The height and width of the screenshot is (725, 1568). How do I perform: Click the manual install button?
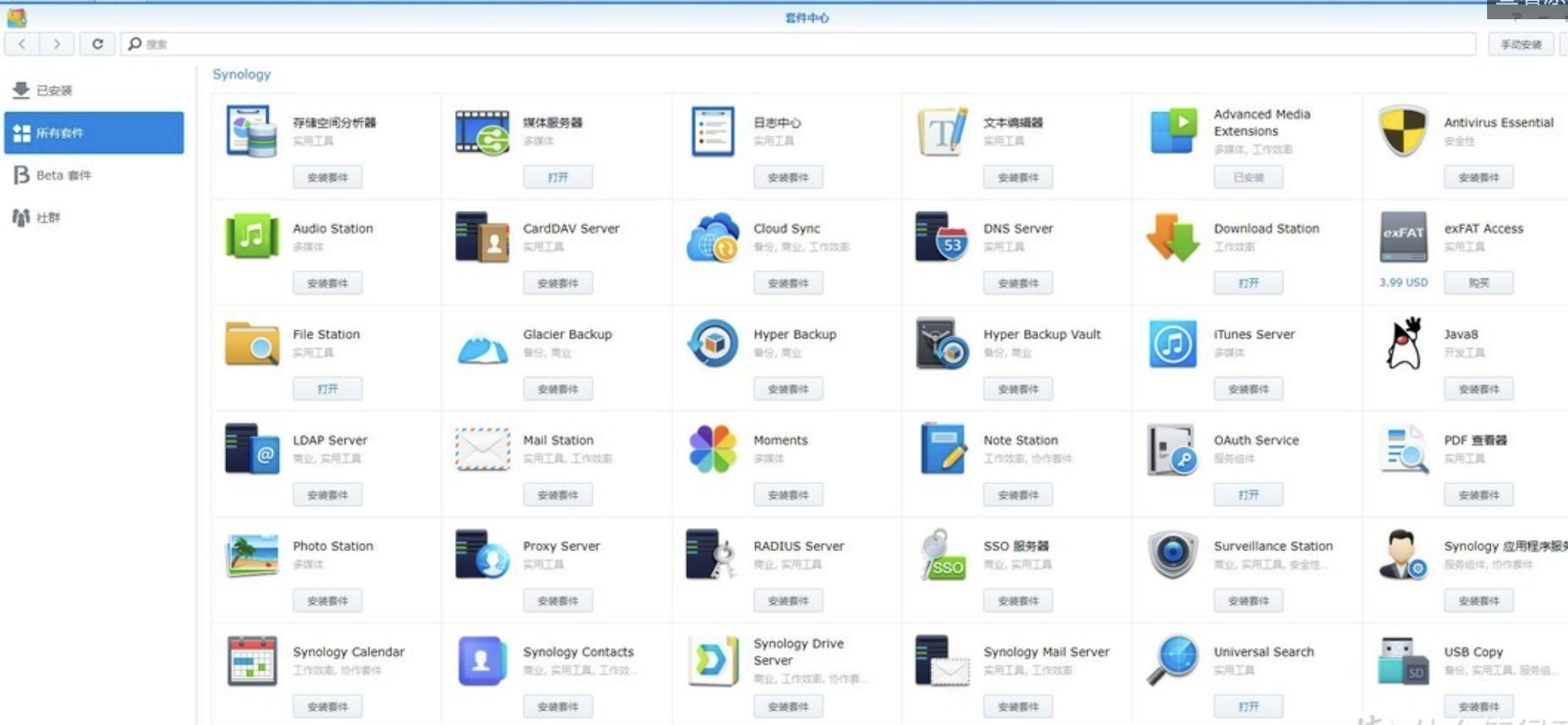tap(1521, 44)
